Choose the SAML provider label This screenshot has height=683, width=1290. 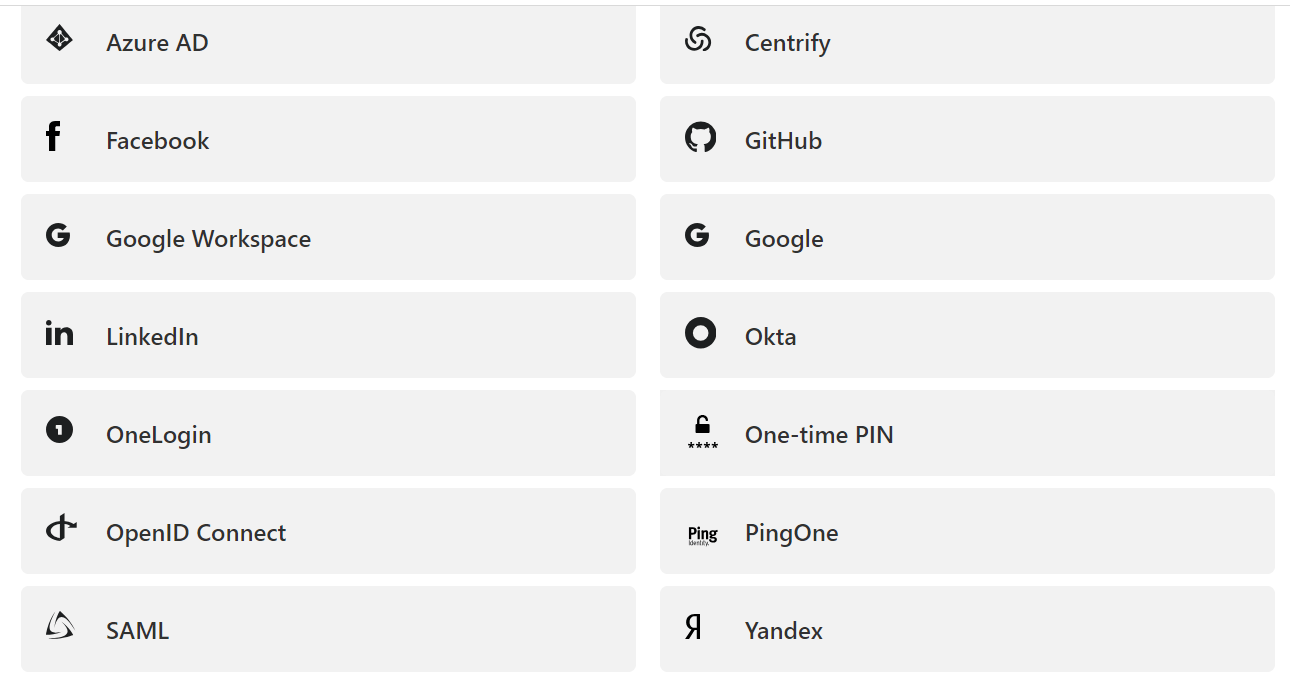pos(137,631)
